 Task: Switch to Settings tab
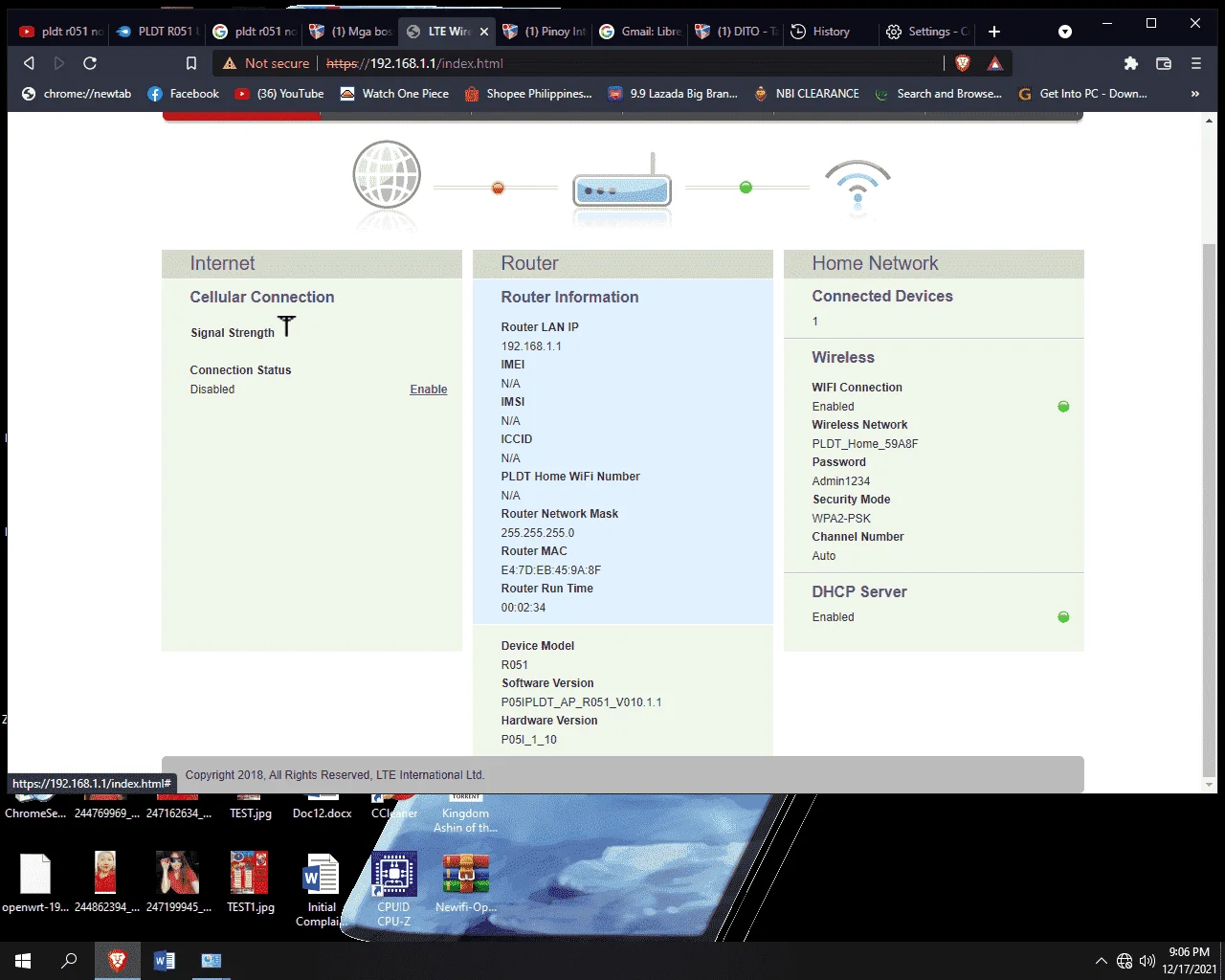tap(926, 32)
